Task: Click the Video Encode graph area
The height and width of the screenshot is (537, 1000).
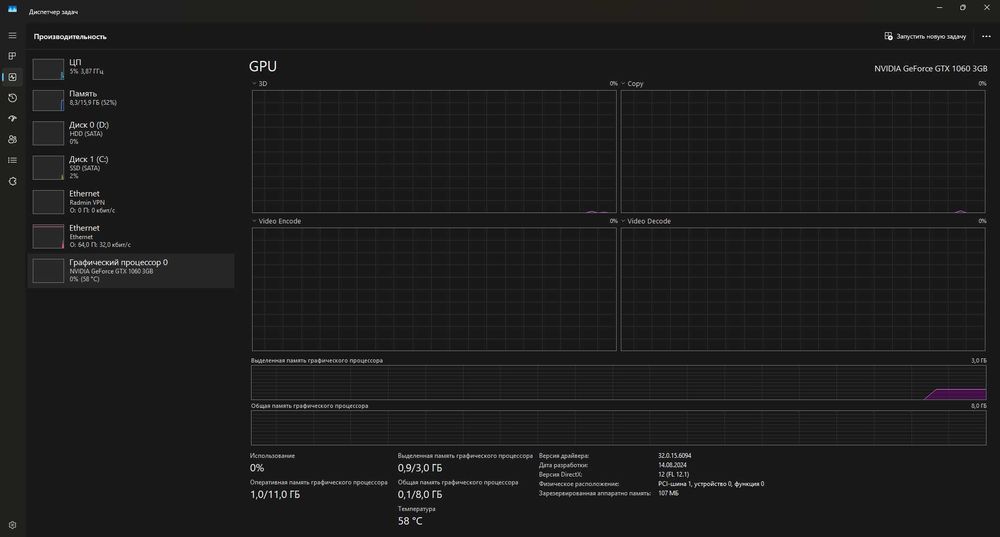Action: click(434, 289)
